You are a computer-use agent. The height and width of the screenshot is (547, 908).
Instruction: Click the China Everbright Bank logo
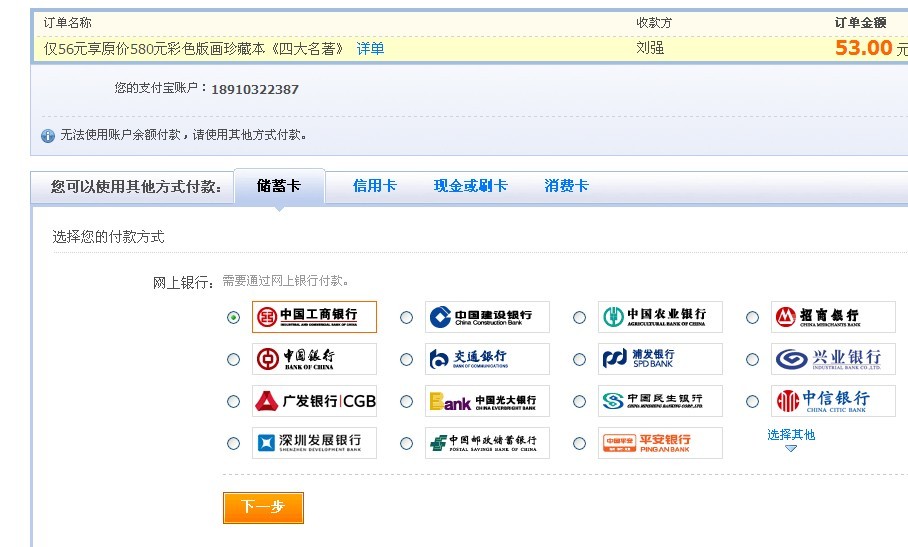coord(487,401)
